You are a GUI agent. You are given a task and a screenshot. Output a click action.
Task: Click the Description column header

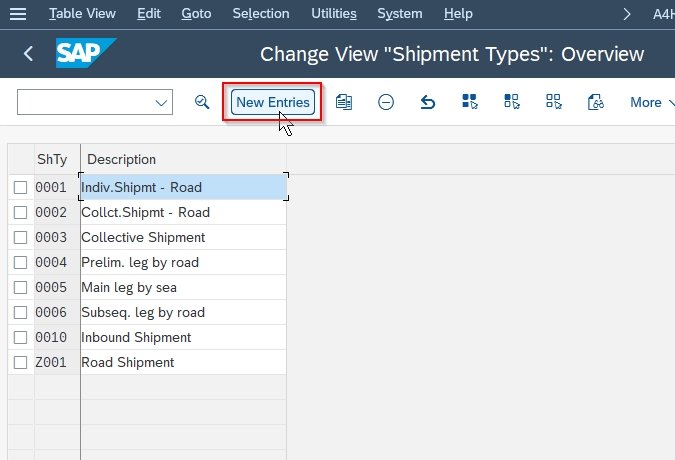[183, 159]
